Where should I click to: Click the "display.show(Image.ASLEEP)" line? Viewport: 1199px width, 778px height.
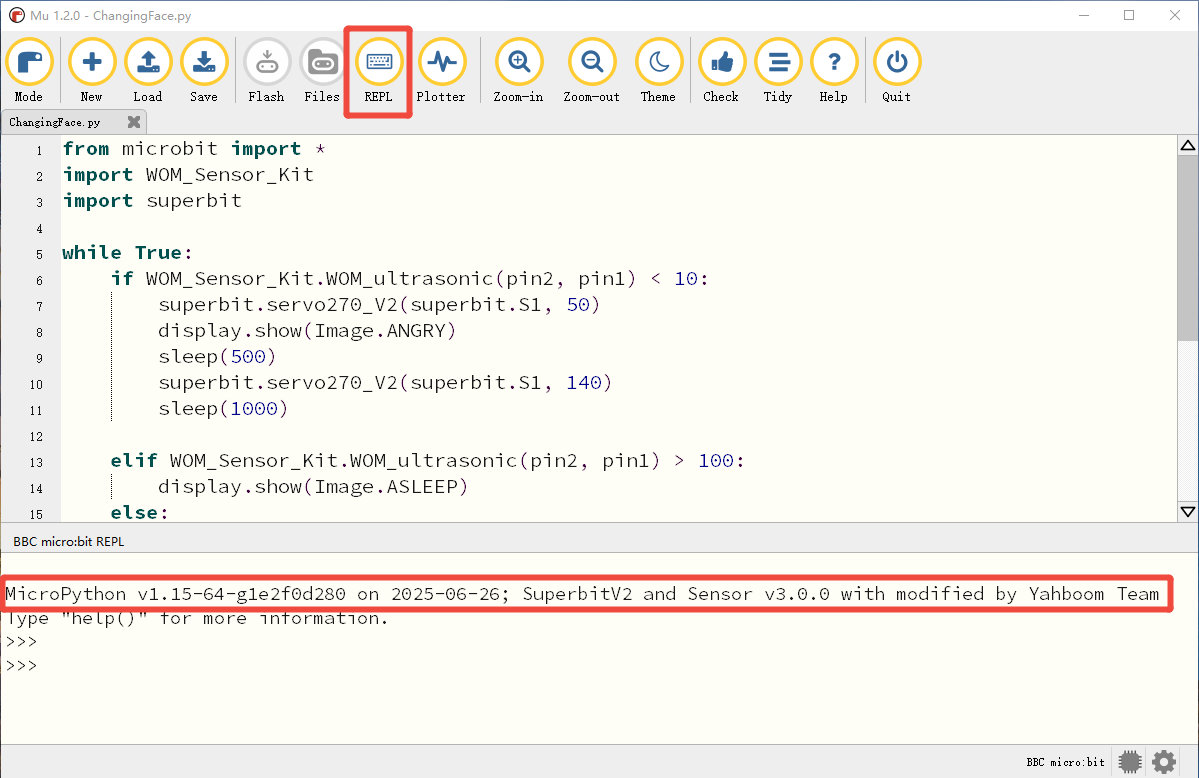313,487
